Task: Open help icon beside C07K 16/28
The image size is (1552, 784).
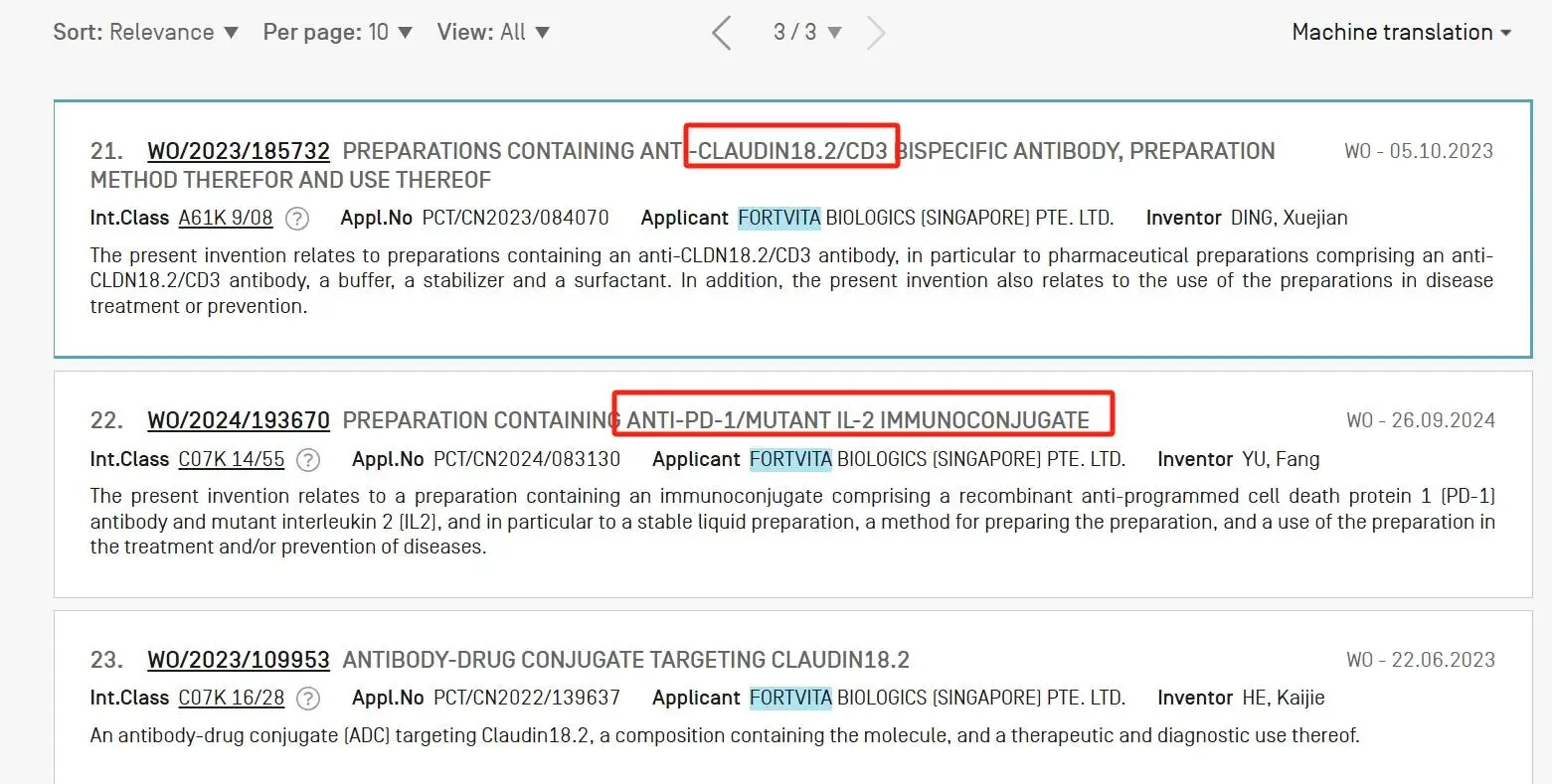Action: [x=308, y=699]
